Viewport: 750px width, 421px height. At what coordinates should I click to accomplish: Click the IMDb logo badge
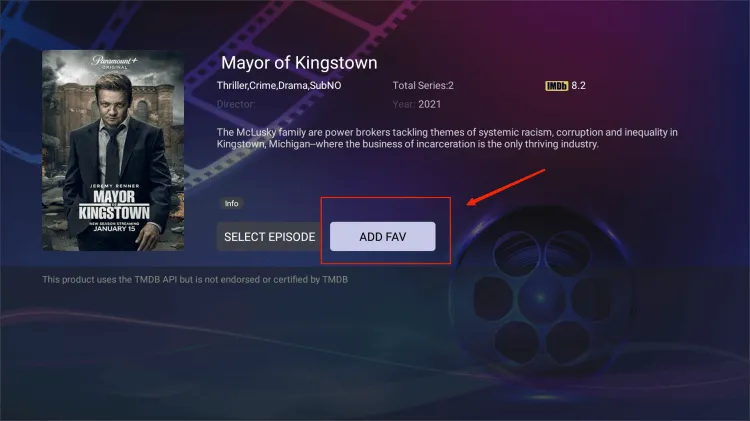556,86
